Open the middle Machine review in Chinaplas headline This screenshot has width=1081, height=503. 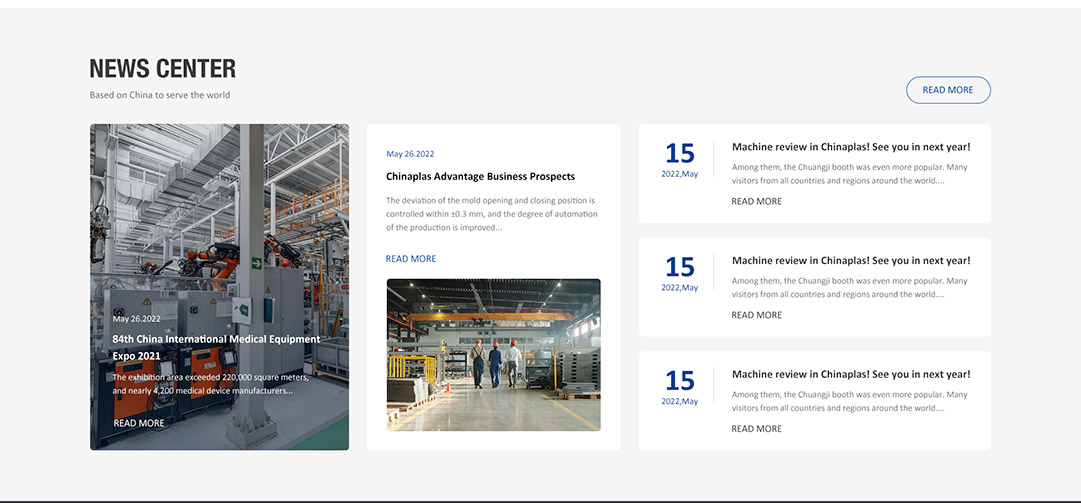coord(850,261)
